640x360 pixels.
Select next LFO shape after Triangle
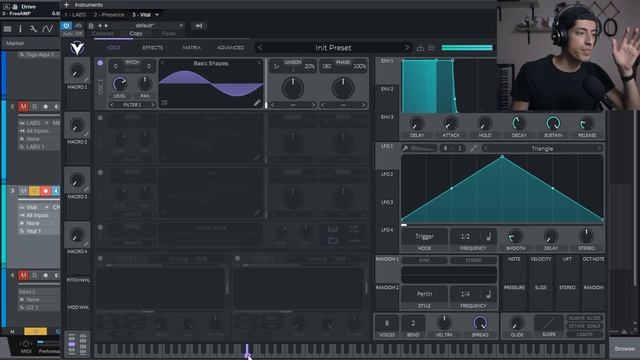coord(599,148)
